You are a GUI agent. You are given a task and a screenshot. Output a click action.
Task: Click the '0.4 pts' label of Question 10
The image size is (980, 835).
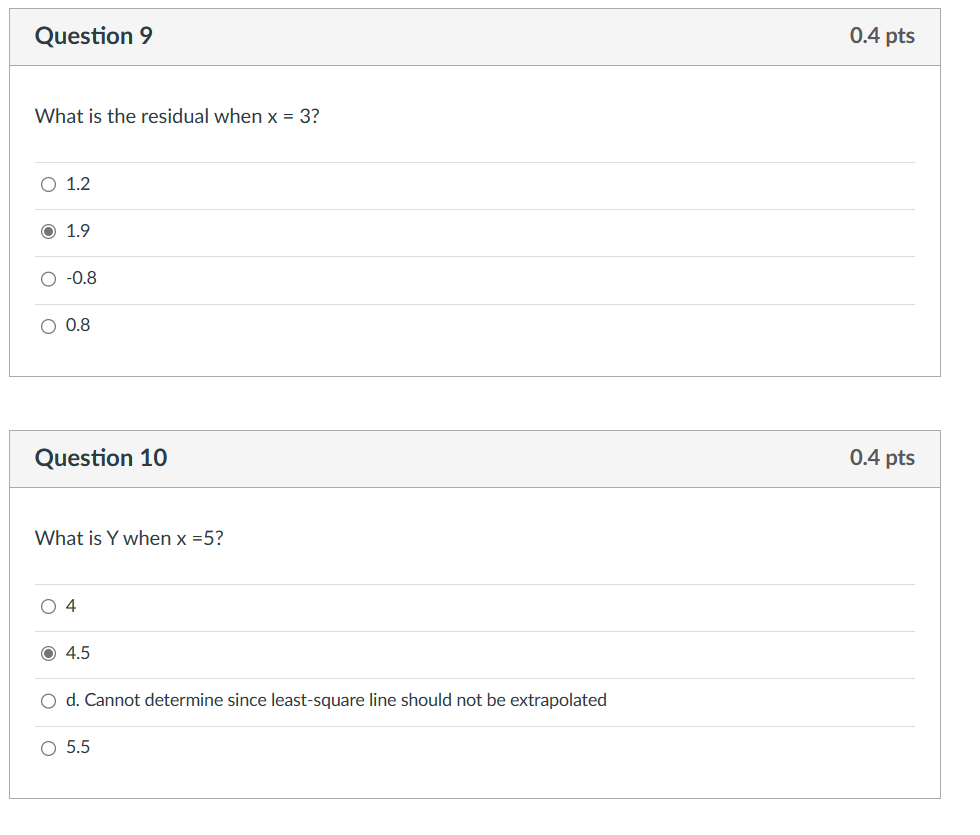pyautogui.click(x=882, y=458)
